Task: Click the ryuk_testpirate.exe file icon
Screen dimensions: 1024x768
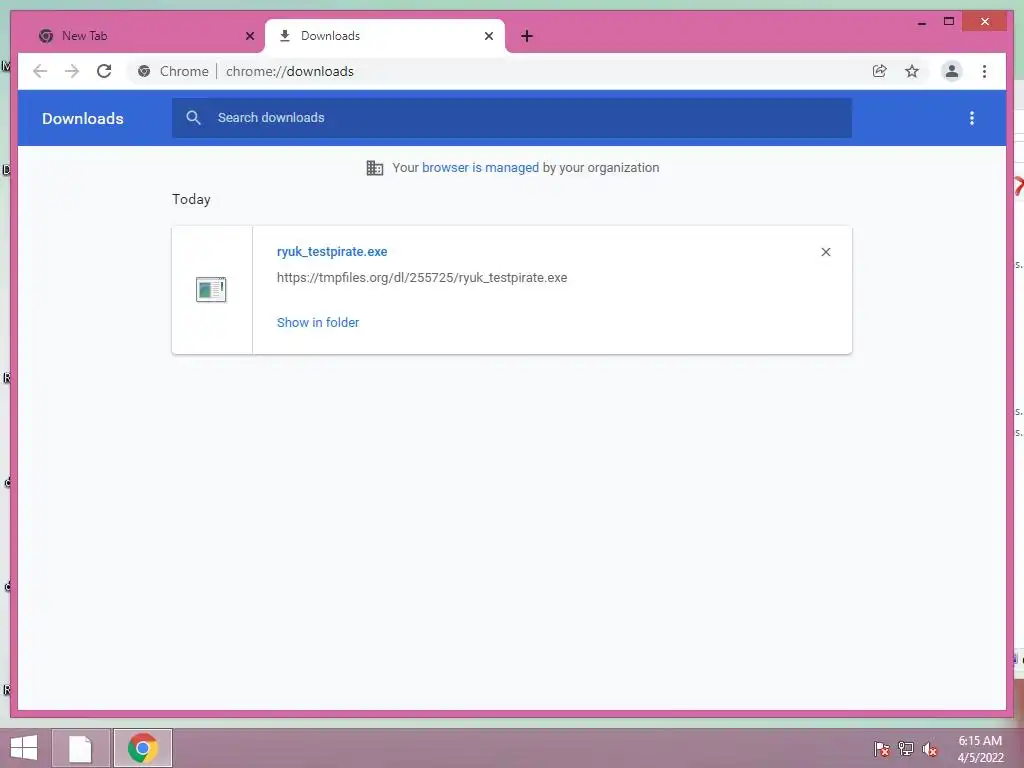Action: pos(211,289)
